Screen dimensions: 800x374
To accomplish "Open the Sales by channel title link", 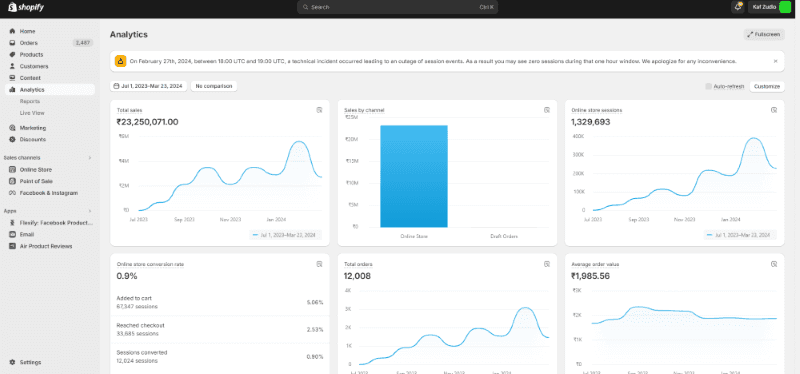I will tap(364, 110).
